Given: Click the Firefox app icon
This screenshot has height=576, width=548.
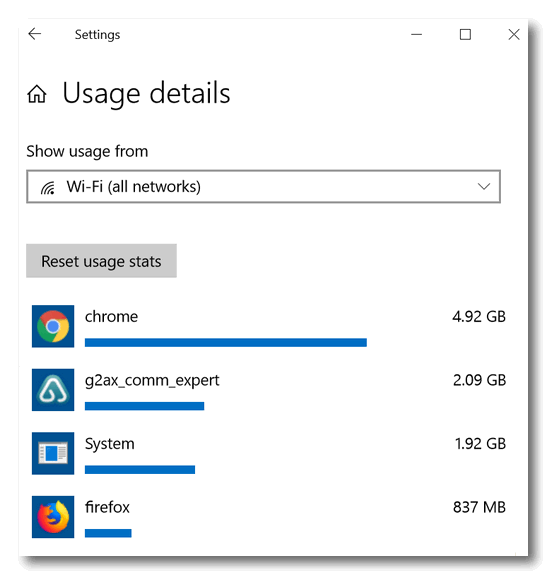Looking at the screenshot, I should [53, 517].
